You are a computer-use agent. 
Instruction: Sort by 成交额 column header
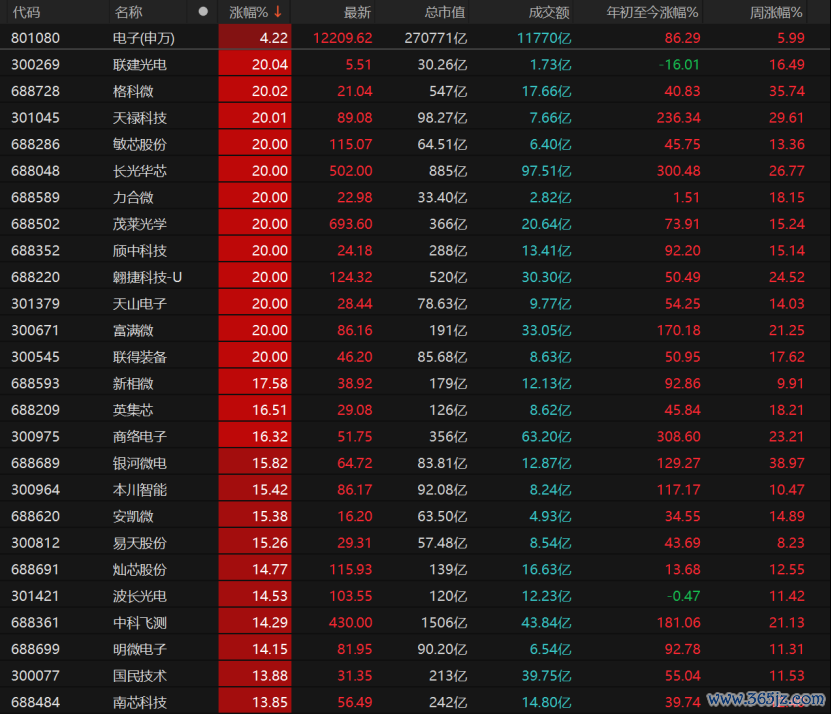(549, 12)
